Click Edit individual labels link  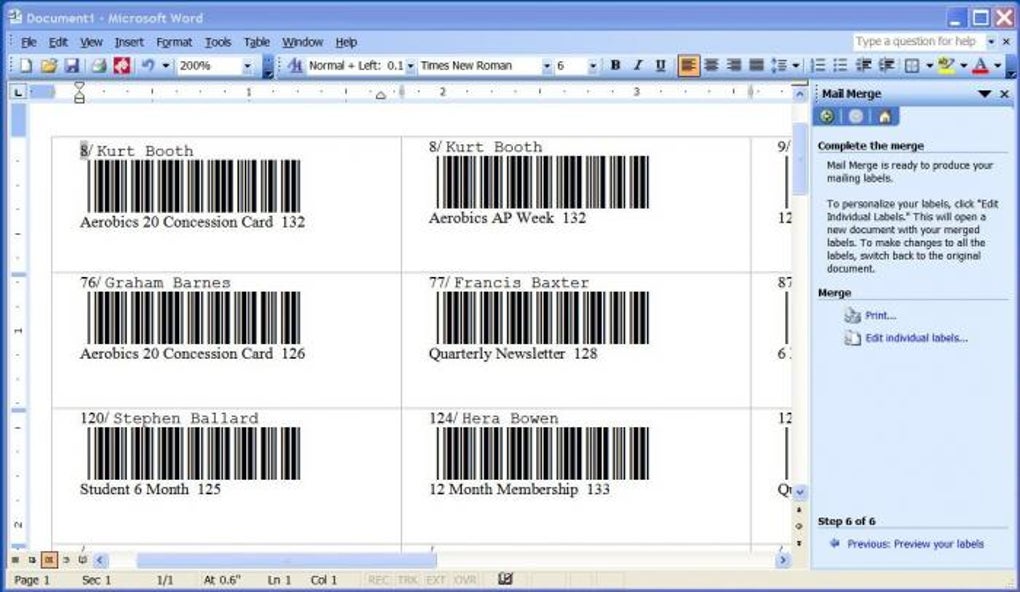pyautogui.click(x=916, y=338)
